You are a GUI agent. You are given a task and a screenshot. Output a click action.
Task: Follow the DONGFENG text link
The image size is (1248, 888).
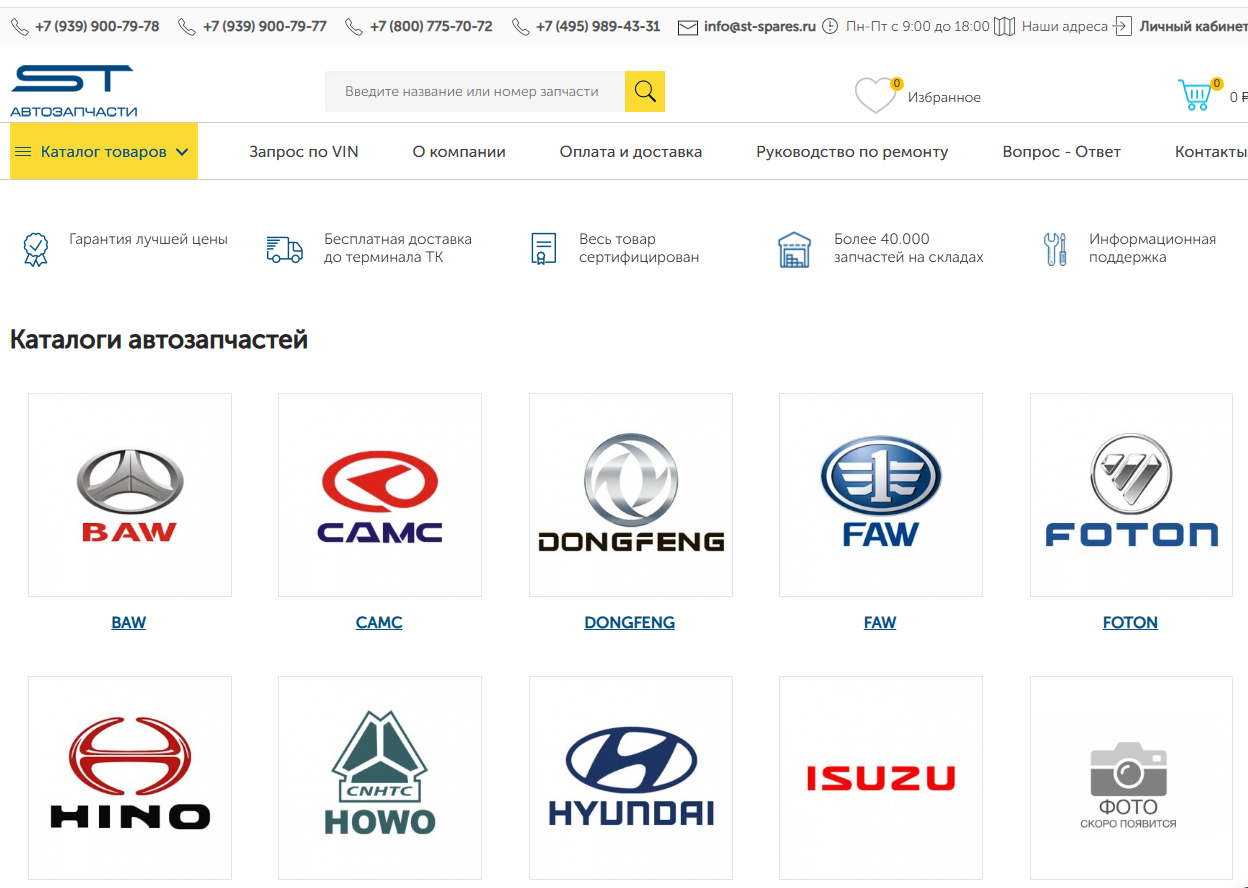pyautogui.click(x=630, y=622)
